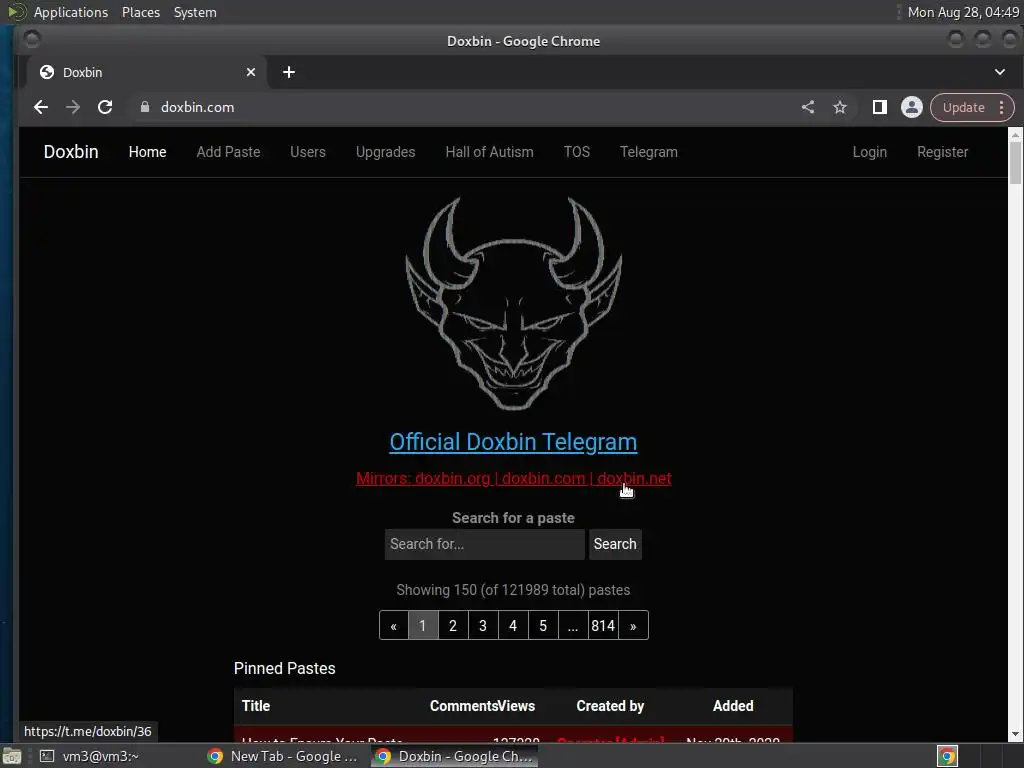
Task: Go to next page with » button
Action: [x=633, y=626]
